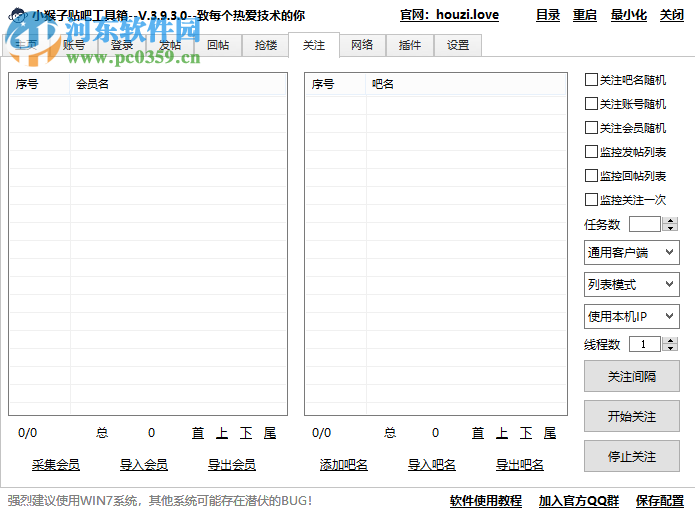Click 最小化 in the title bar

[x=629, y=15]
